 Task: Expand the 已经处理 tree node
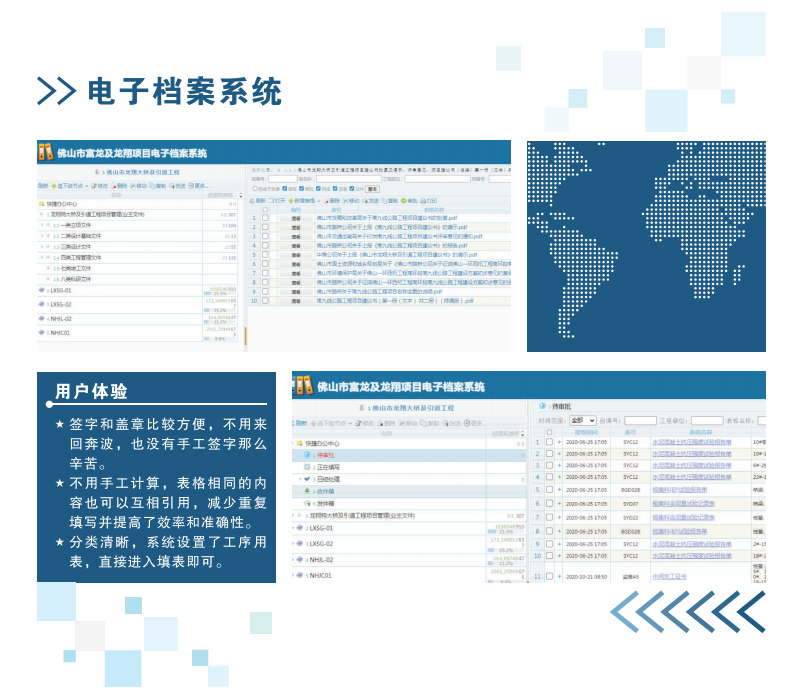(x=299, y=479)
